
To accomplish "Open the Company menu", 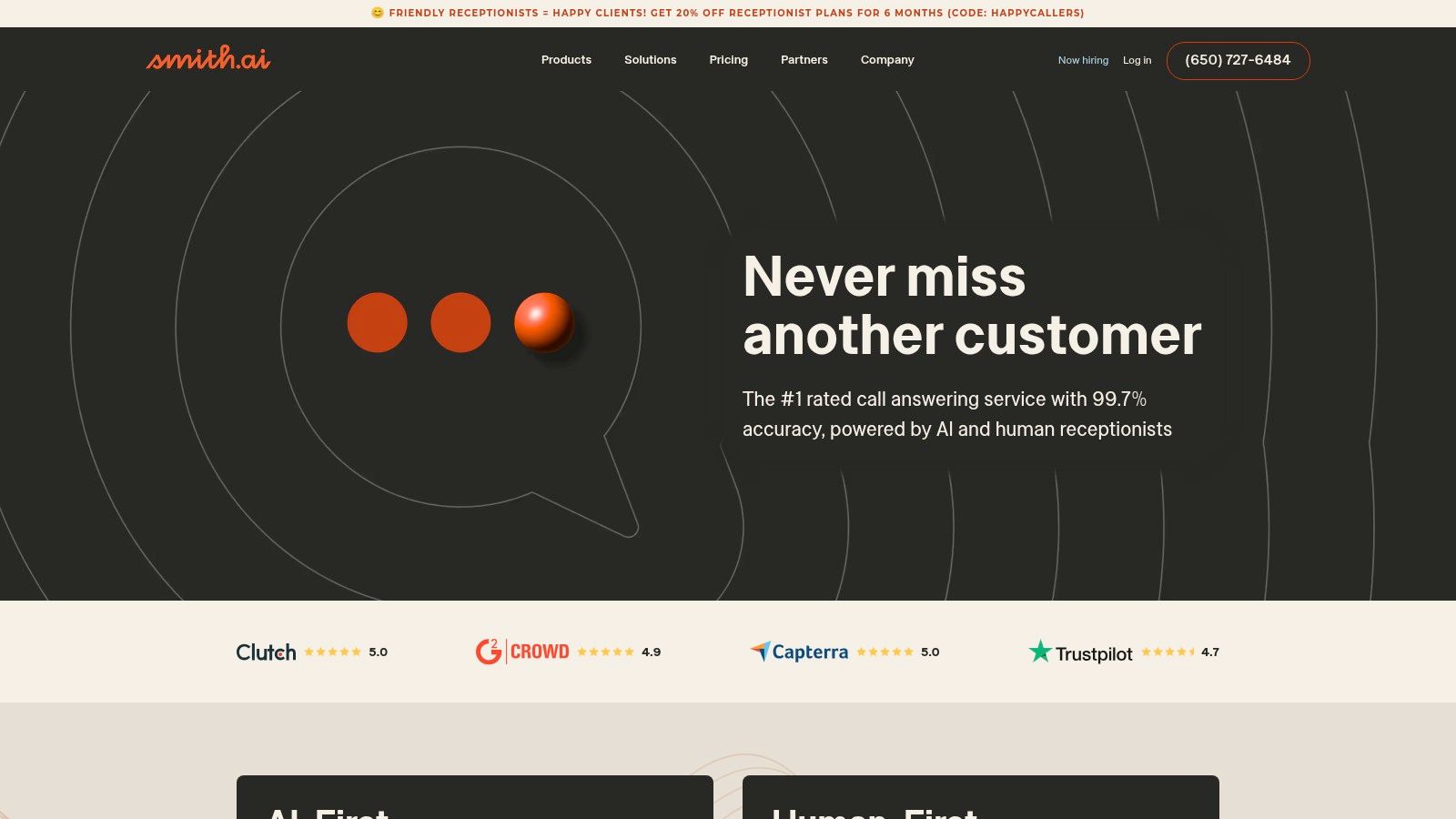I will (x=887, y=60).
